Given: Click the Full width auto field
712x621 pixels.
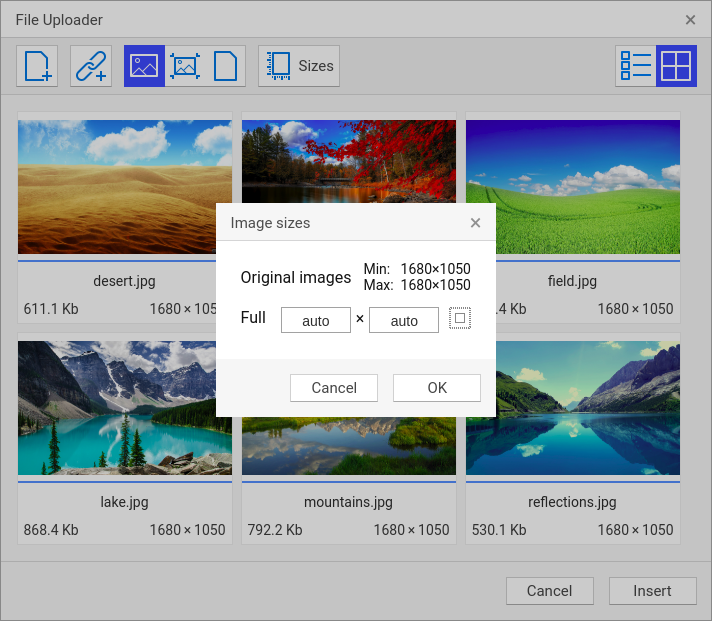Looking at the screenshot, I should click(316, 320).
